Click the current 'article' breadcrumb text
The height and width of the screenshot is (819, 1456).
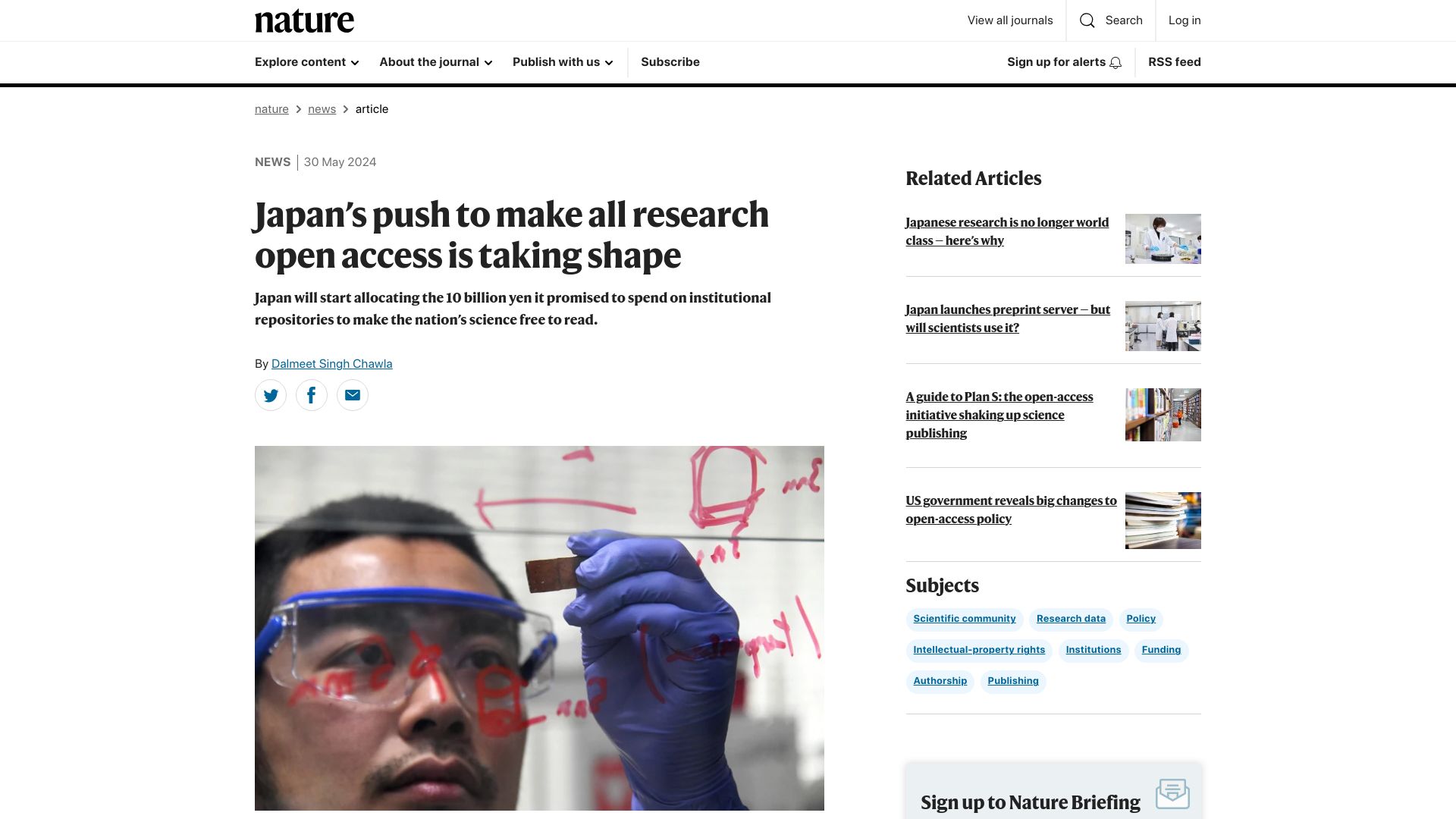[372, 109]
